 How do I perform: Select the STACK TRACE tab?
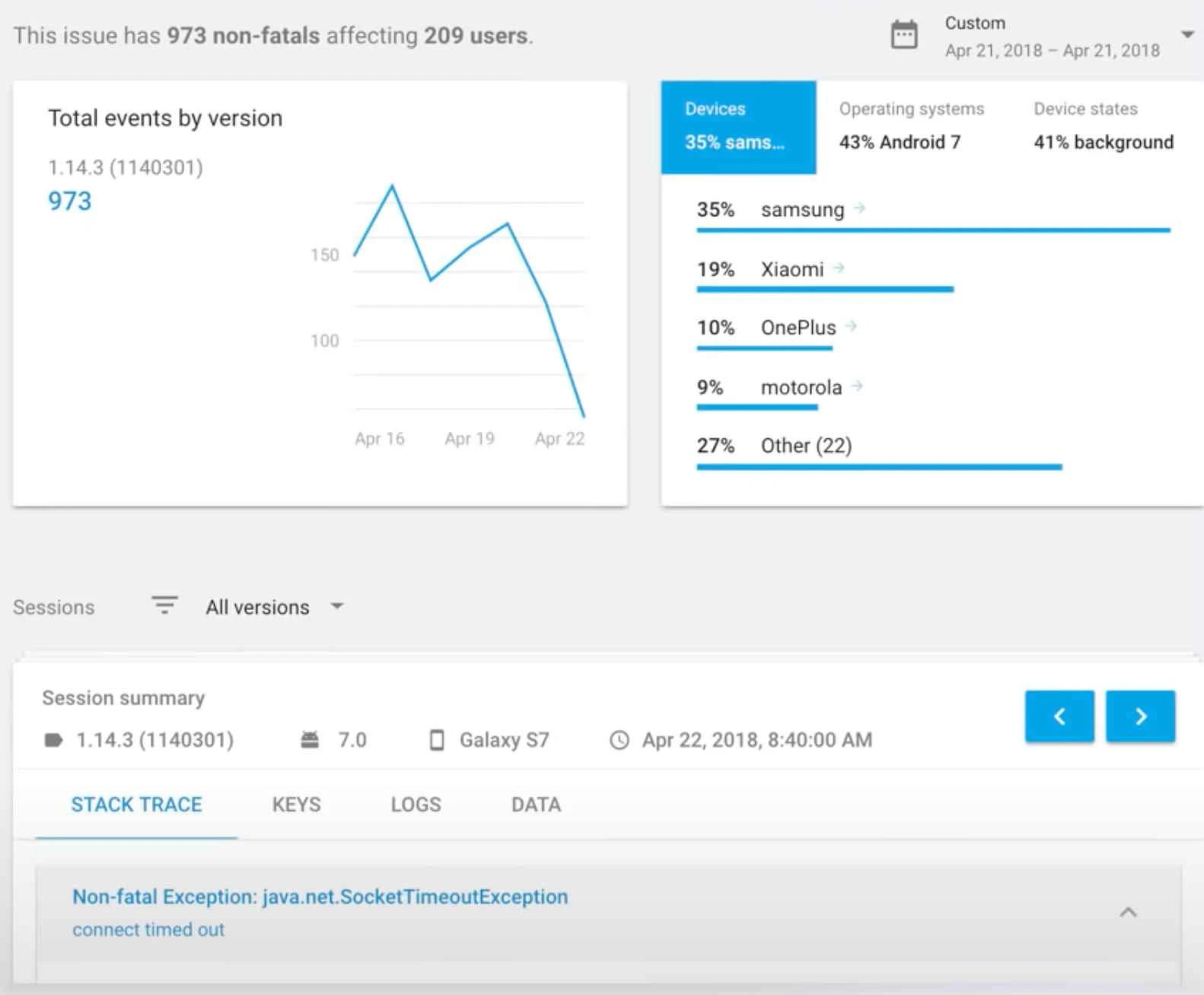coord(136,805)
